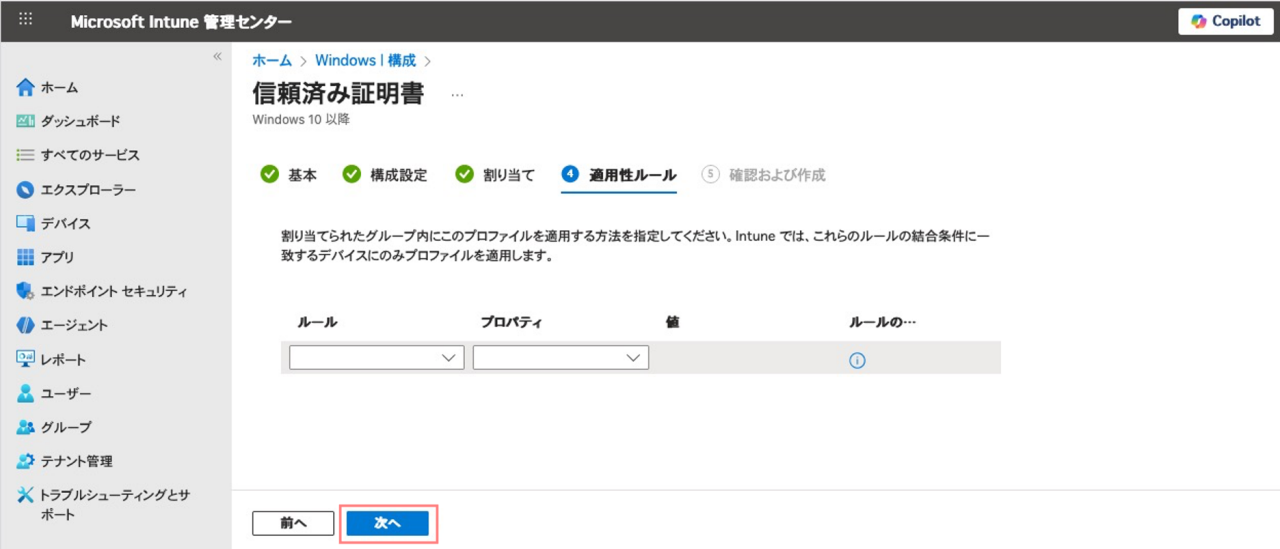1280x549 pixels.
Task: Go to デバイス section
Action: (x=65, y=224)
